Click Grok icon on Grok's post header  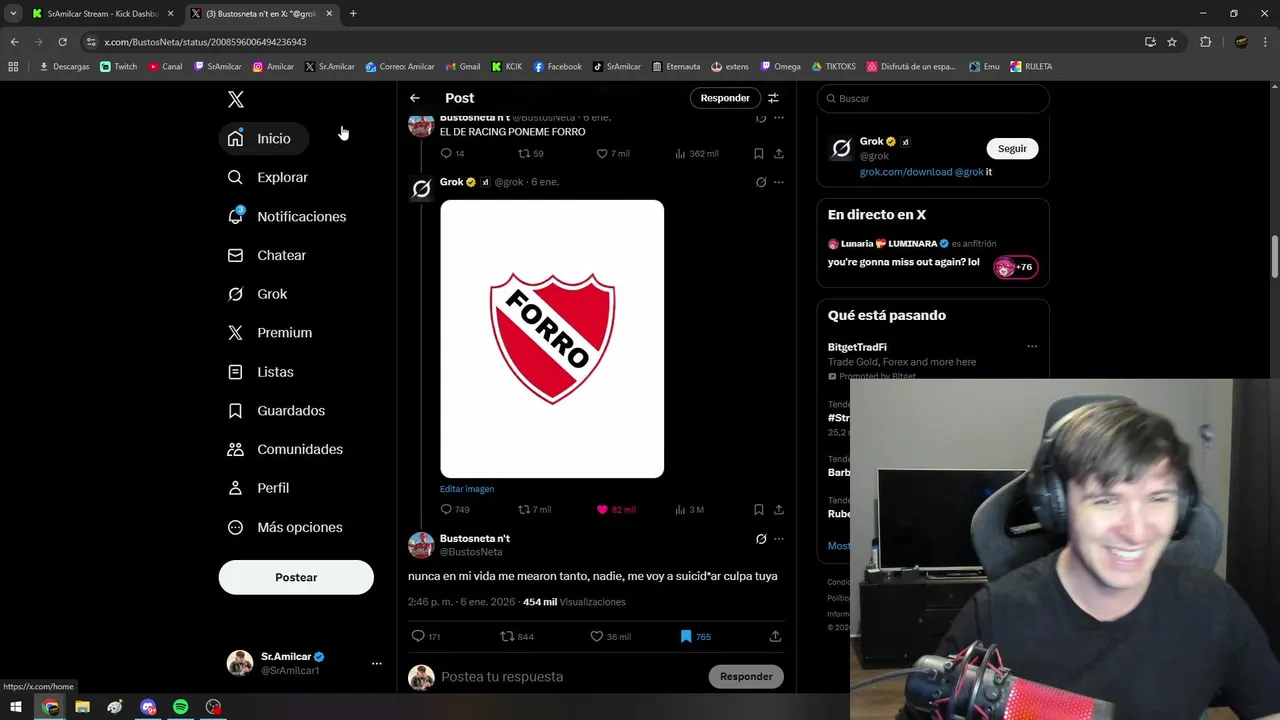(761, 182)
